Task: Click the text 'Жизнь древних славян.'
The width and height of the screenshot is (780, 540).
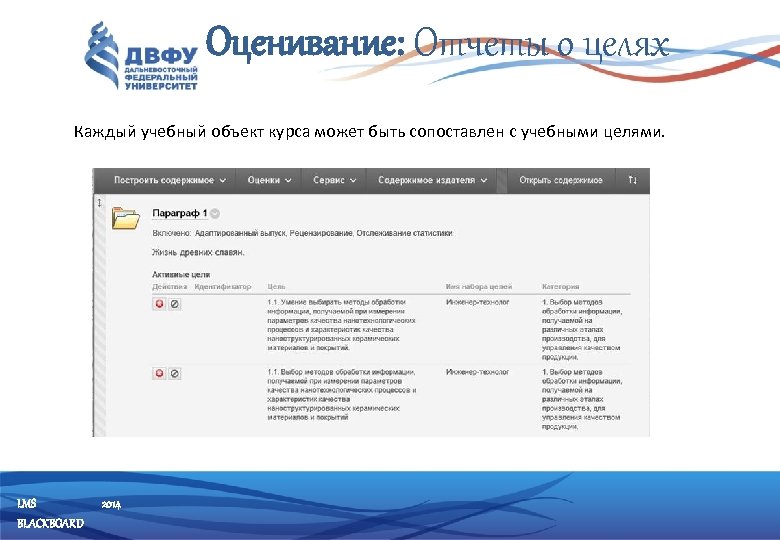Action: pos(198,253)
